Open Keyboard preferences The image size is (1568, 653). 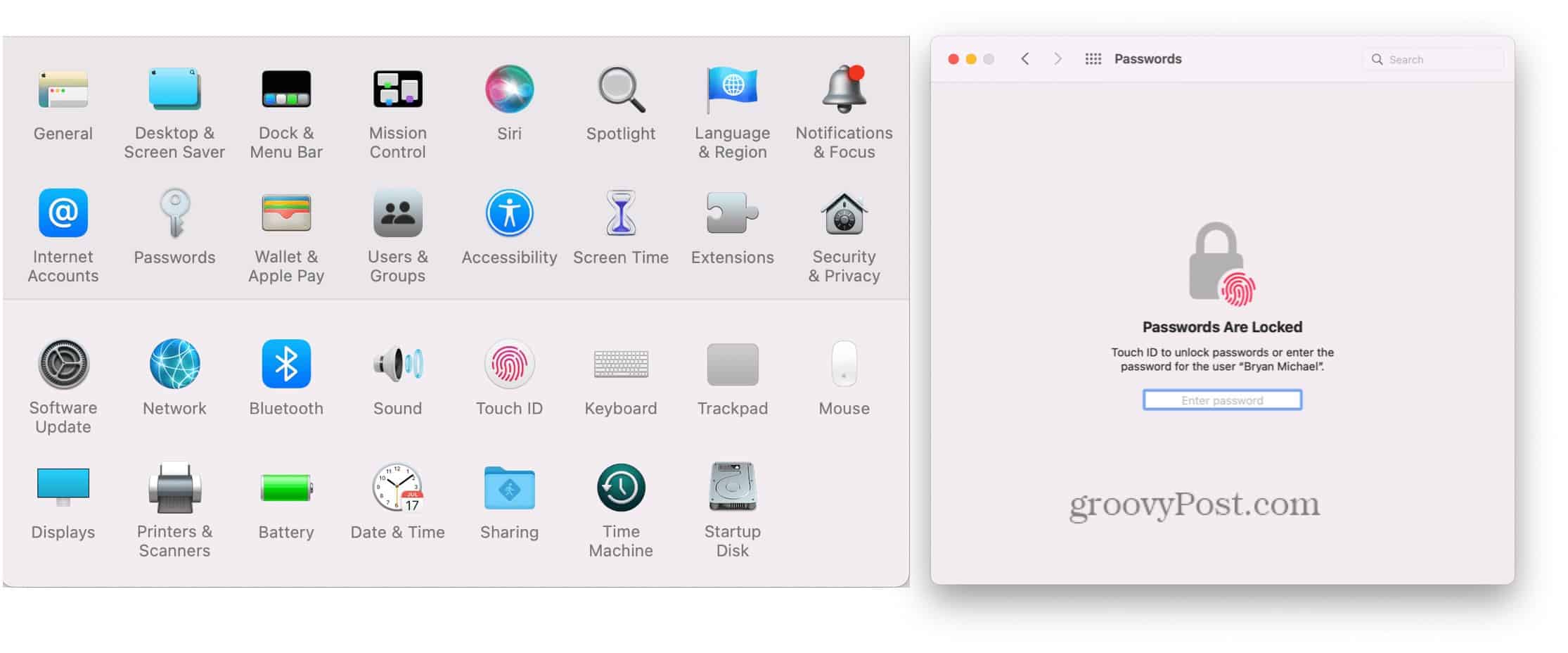coord(621,364)
